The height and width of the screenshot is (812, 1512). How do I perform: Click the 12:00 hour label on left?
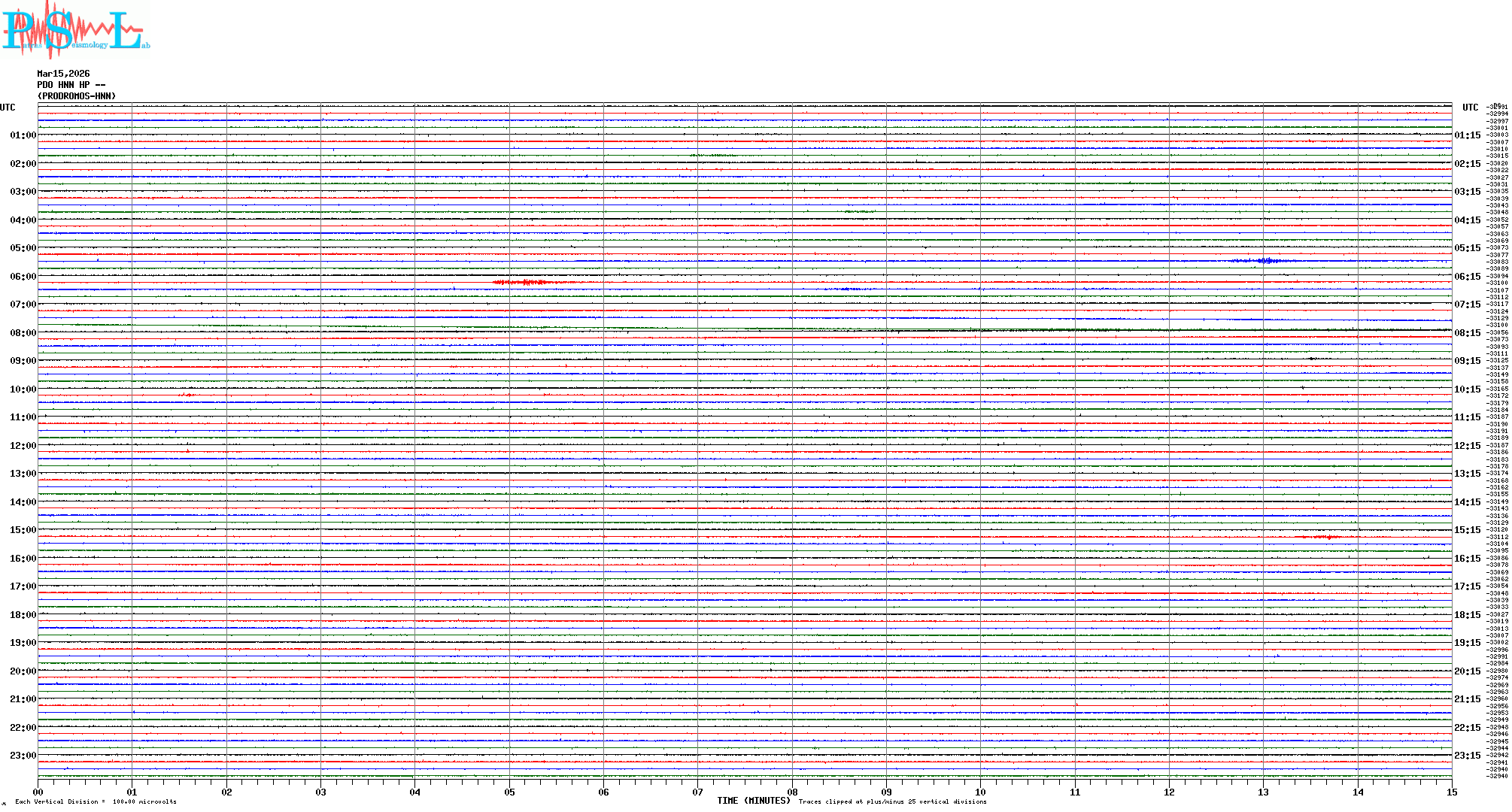coord(23,446)
